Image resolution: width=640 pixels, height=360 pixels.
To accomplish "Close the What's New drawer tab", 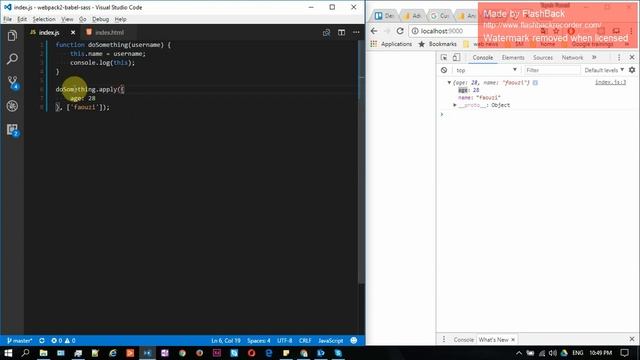I will pos(513,340).
